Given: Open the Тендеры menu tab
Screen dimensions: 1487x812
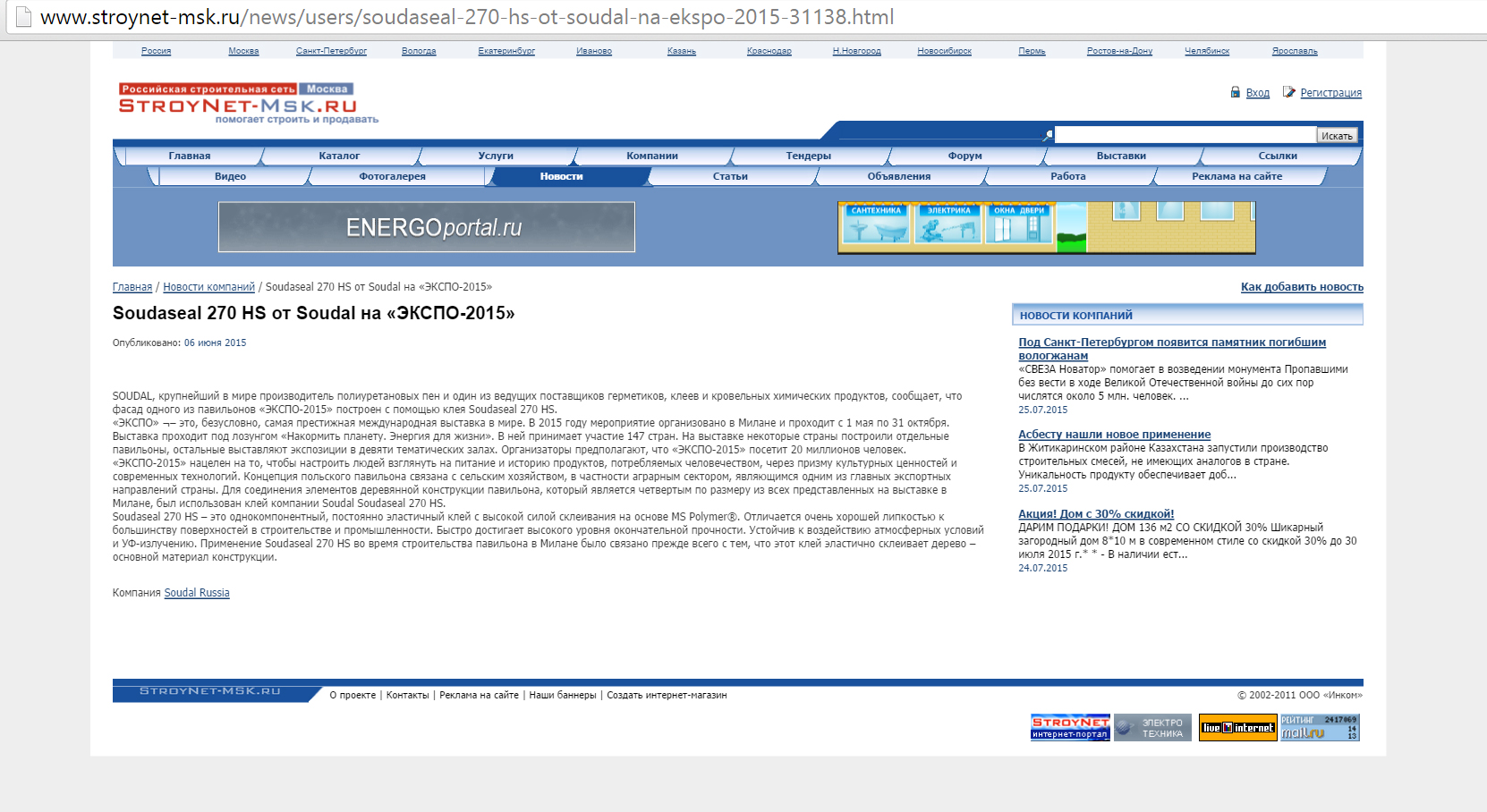Looking at the screenshot, I should pos(809,156).
